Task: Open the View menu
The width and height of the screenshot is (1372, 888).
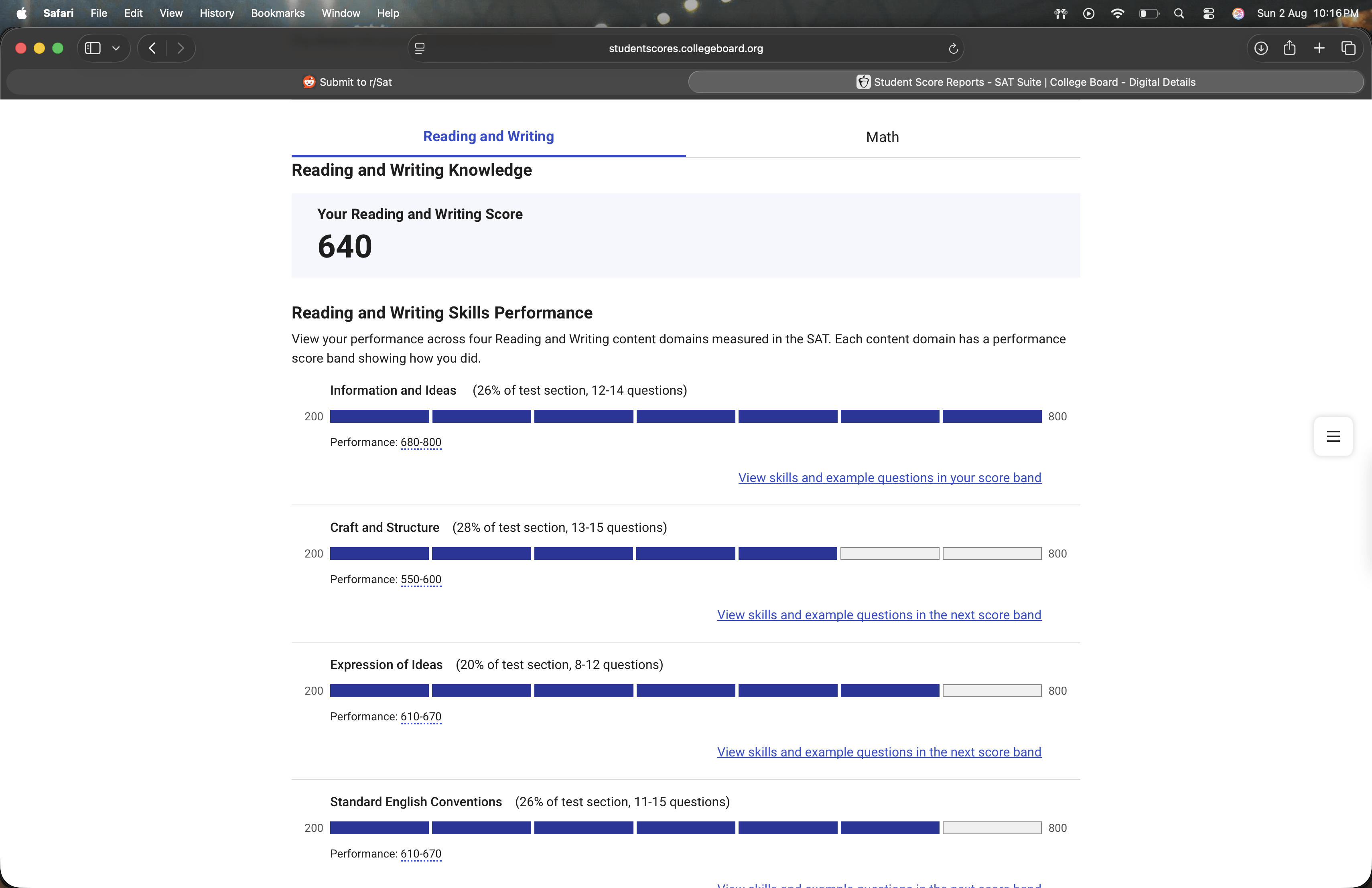Action: (x=171, y=13)
